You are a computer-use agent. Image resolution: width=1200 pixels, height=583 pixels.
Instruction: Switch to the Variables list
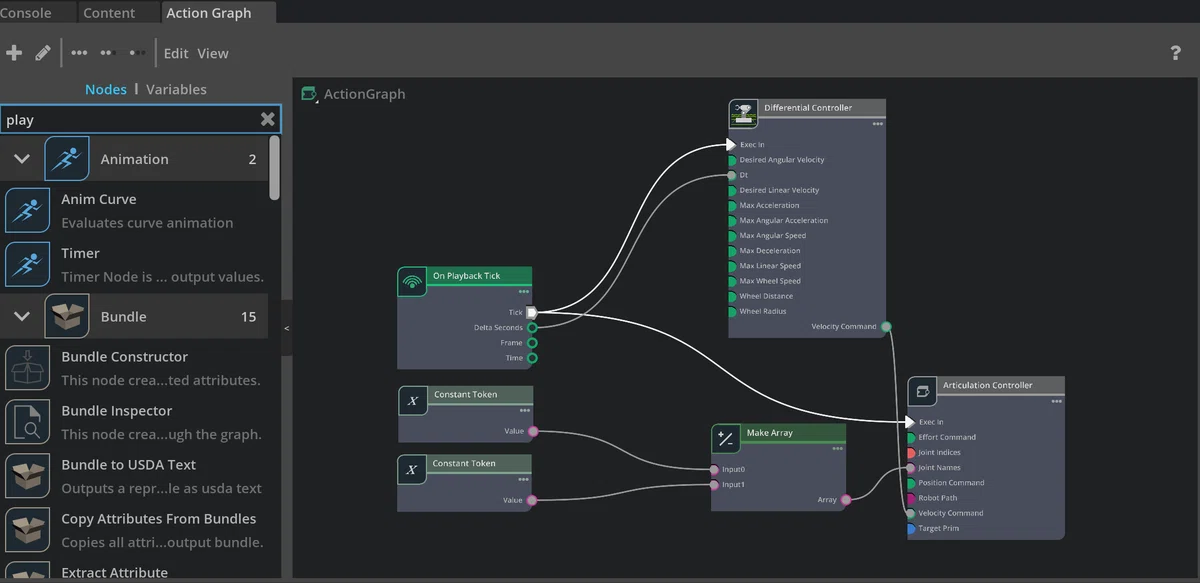176,89
